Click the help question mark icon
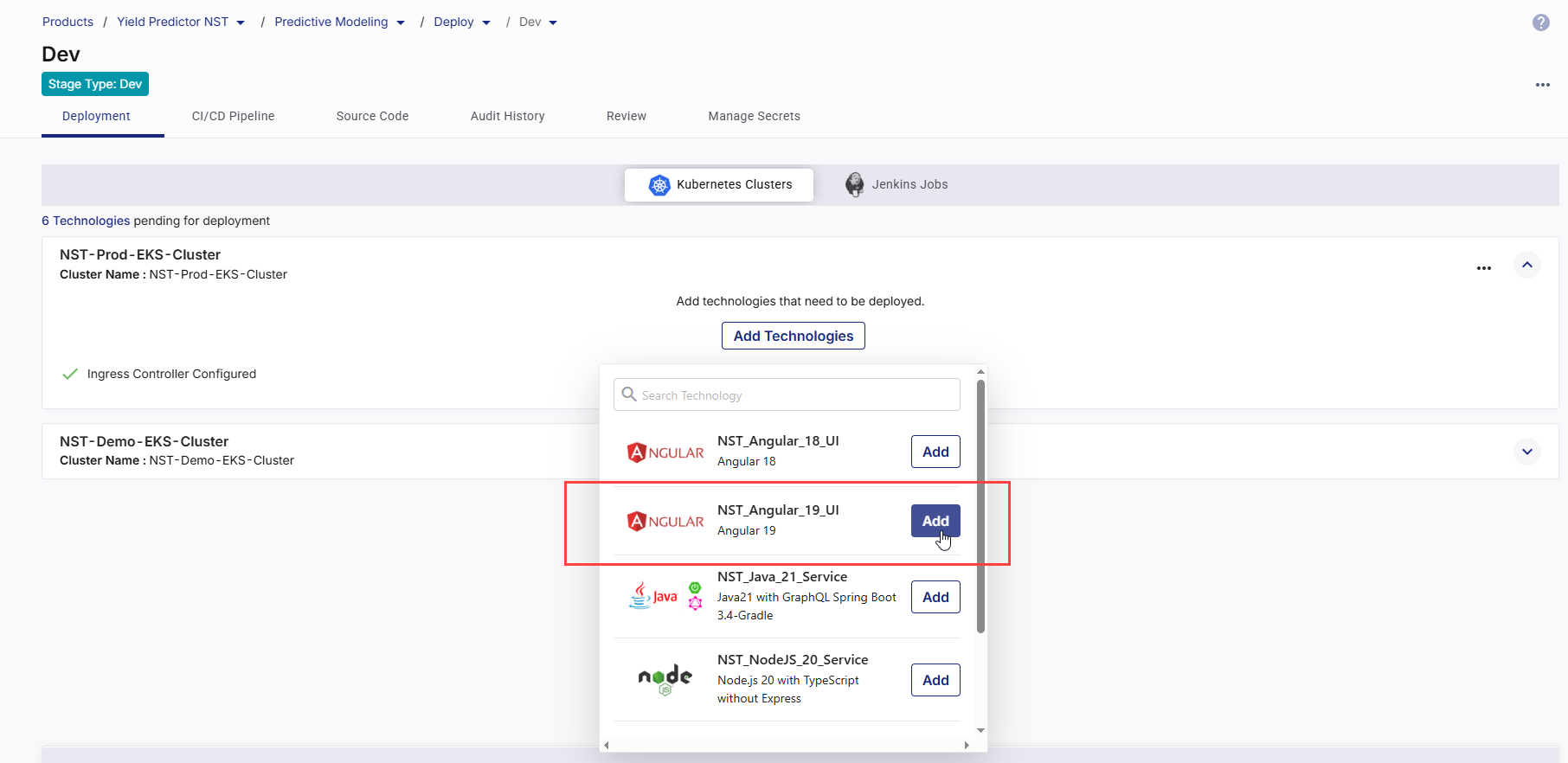Viewport: 1568px width, 763px height. [1540, 22]
